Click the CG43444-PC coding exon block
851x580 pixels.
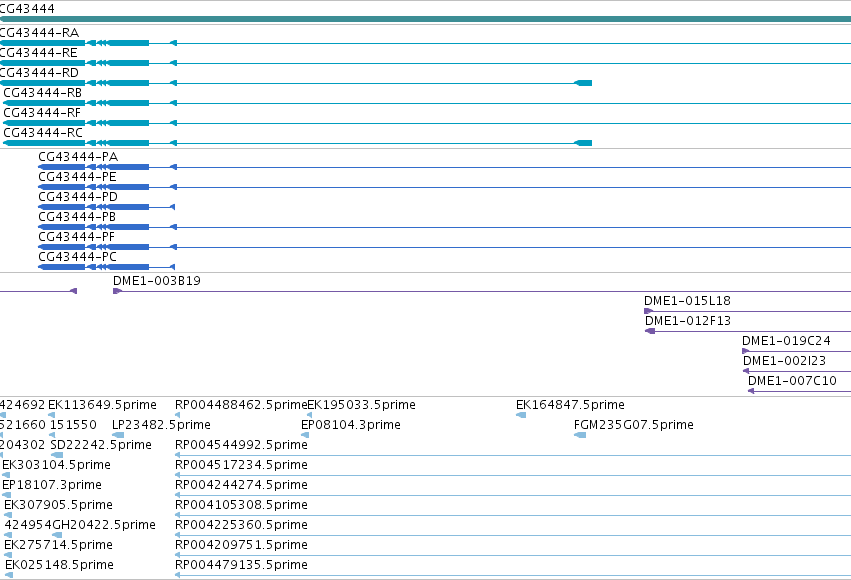(x=129, y=267)
